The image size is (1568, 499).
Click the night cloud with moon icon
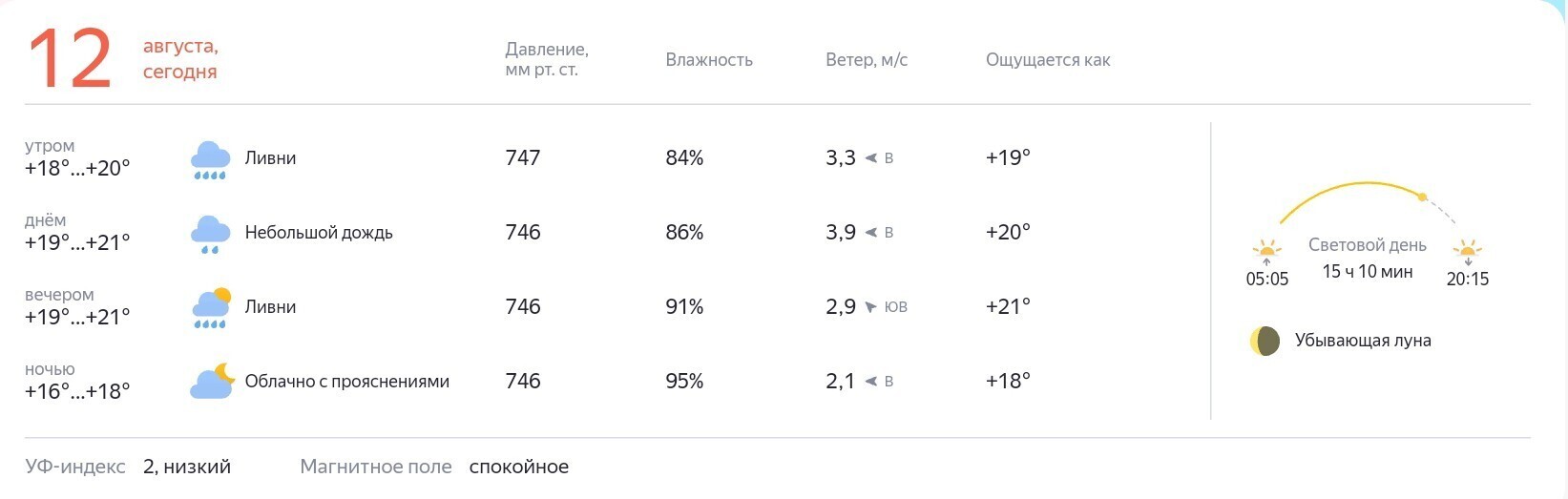(212, 381)
